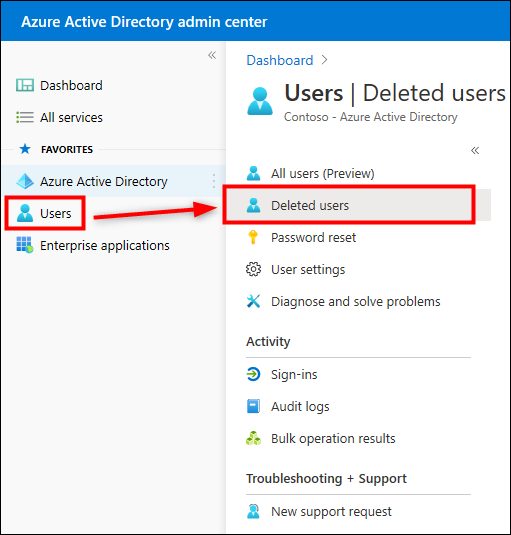511x535 pixels.
Task: Click the Enterprise applications grid icon
Action: pos(25,245)
